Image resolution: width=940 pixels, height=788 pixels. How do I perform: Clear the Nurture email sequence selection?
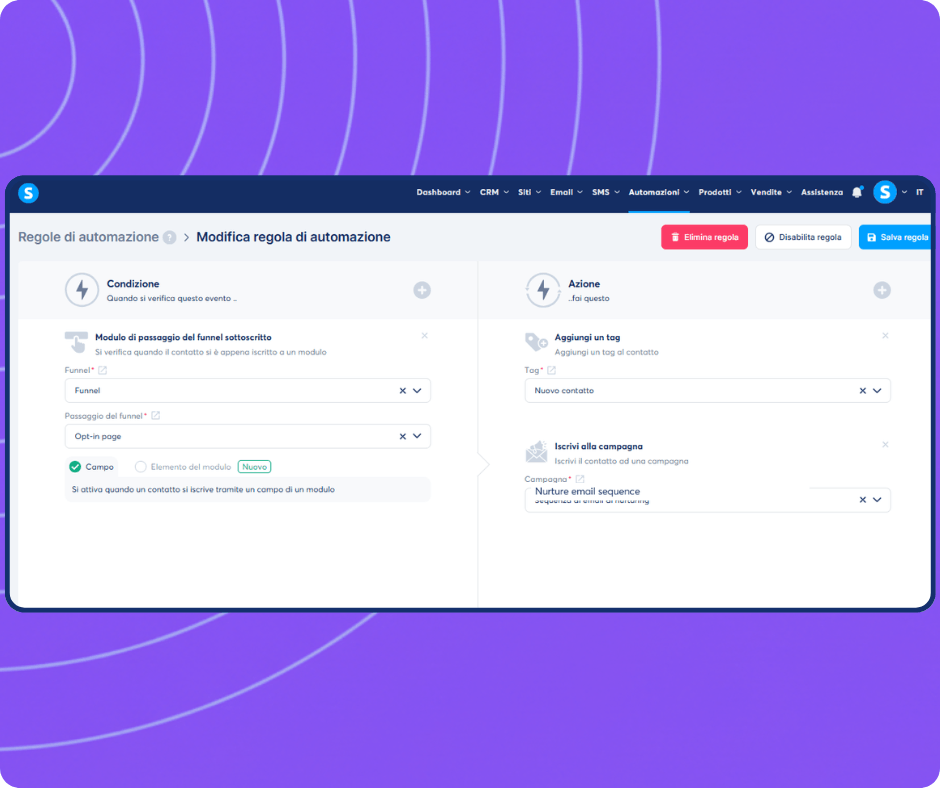pos(863,500)
